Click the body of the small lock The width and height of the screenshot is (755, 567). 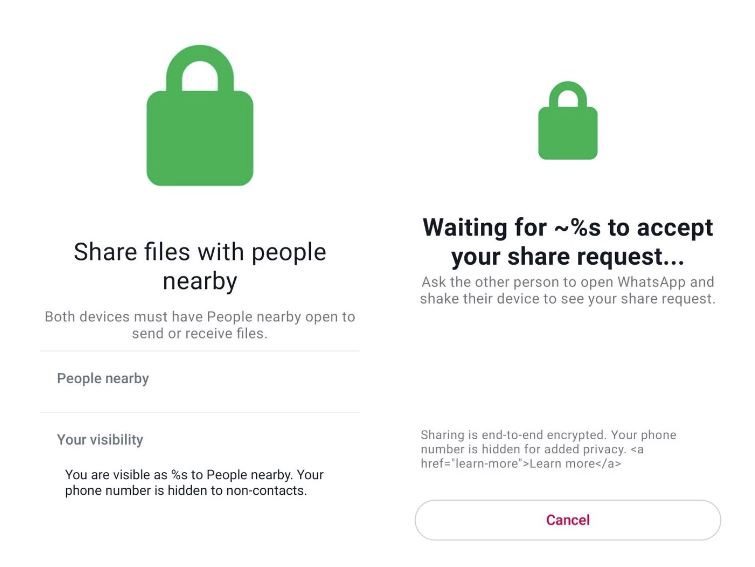pos(568,133)
